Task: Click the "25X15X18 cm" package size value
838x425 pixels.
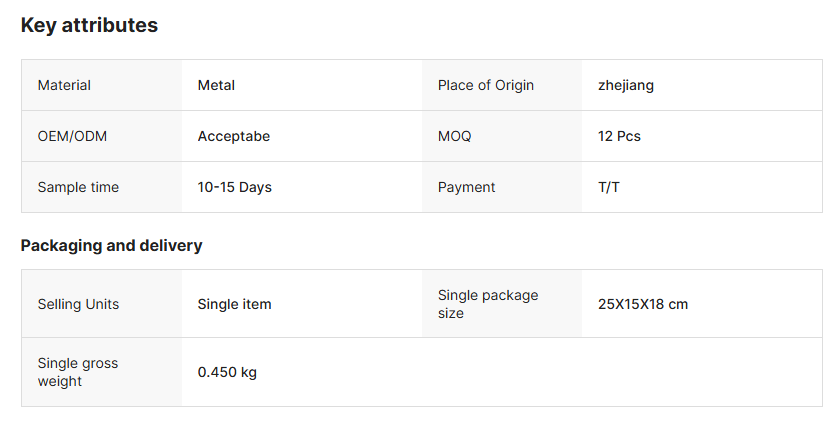Action: point(643,304)
